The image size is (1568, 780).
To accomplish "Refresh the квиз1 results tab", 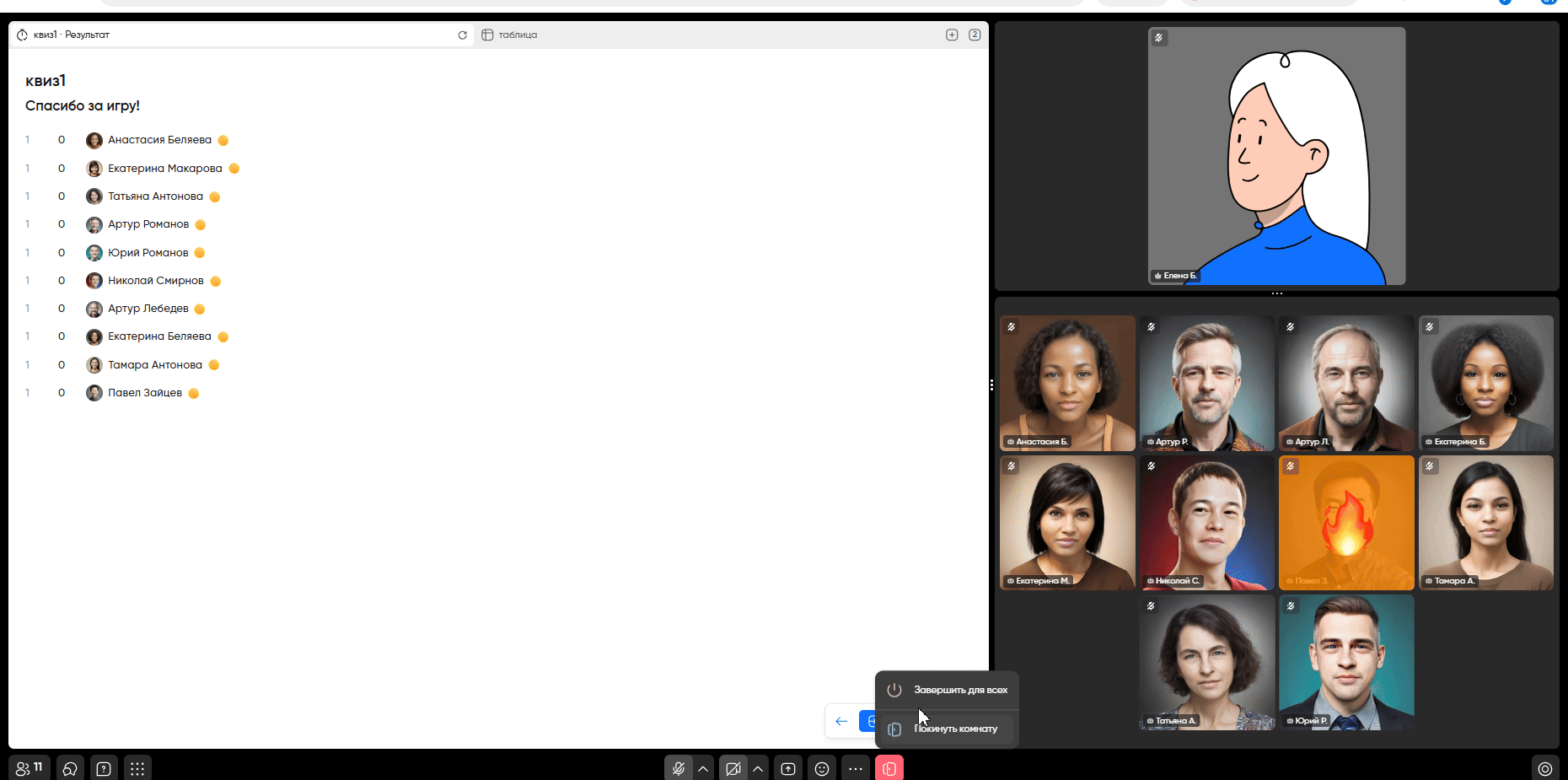I will tap(462, 35).
